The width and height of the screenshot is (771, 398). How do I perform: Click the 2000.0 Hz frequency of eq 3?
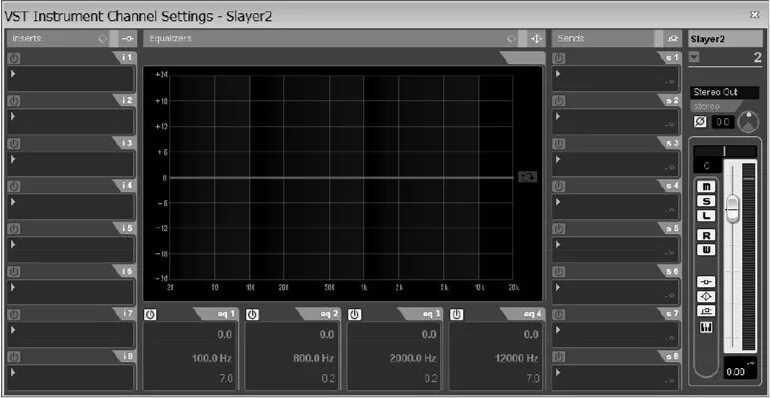(414, 359)
